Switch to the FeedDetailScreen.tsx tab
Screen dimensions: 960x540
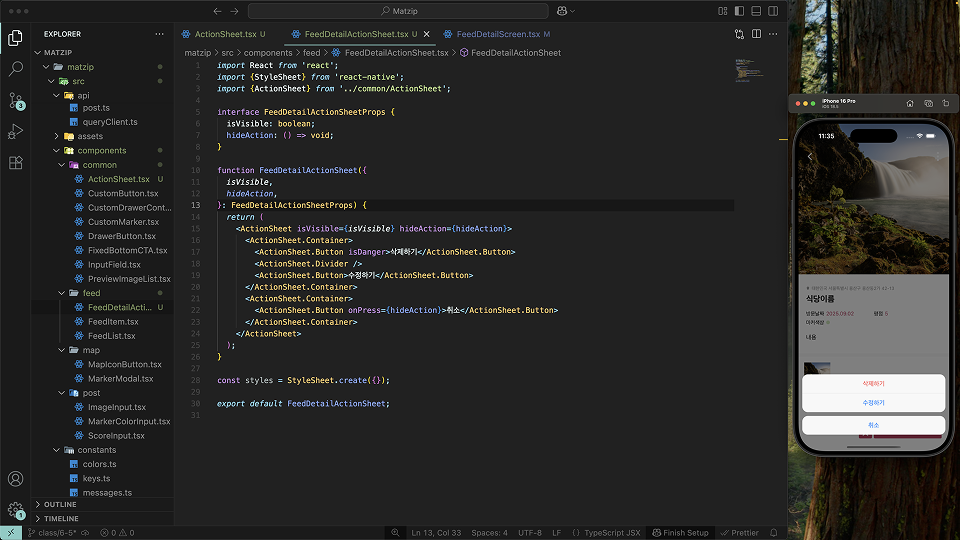click(x=498, y=34)
